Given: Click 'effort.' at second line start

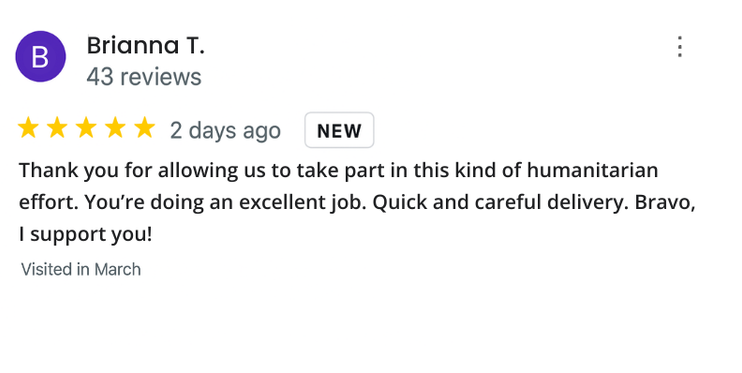Looking at the screenshot, I should coord(49,203).
